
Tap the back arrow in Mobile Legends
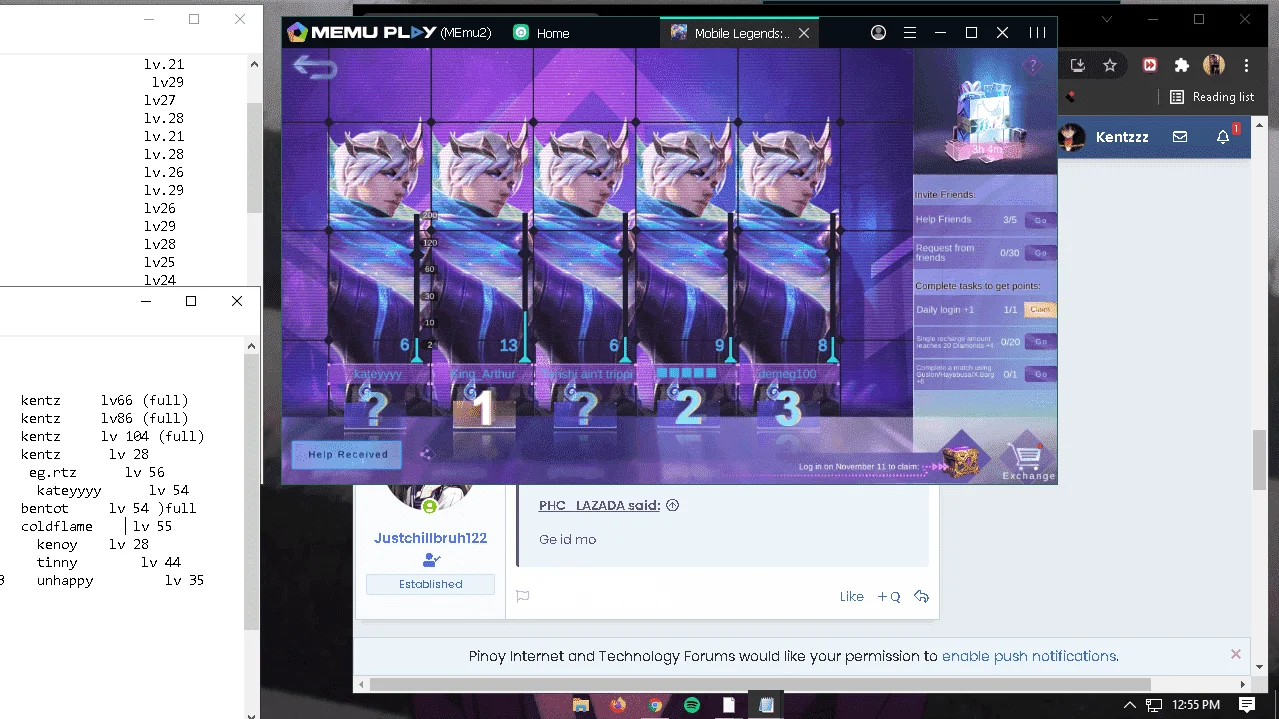coord(315,68)
